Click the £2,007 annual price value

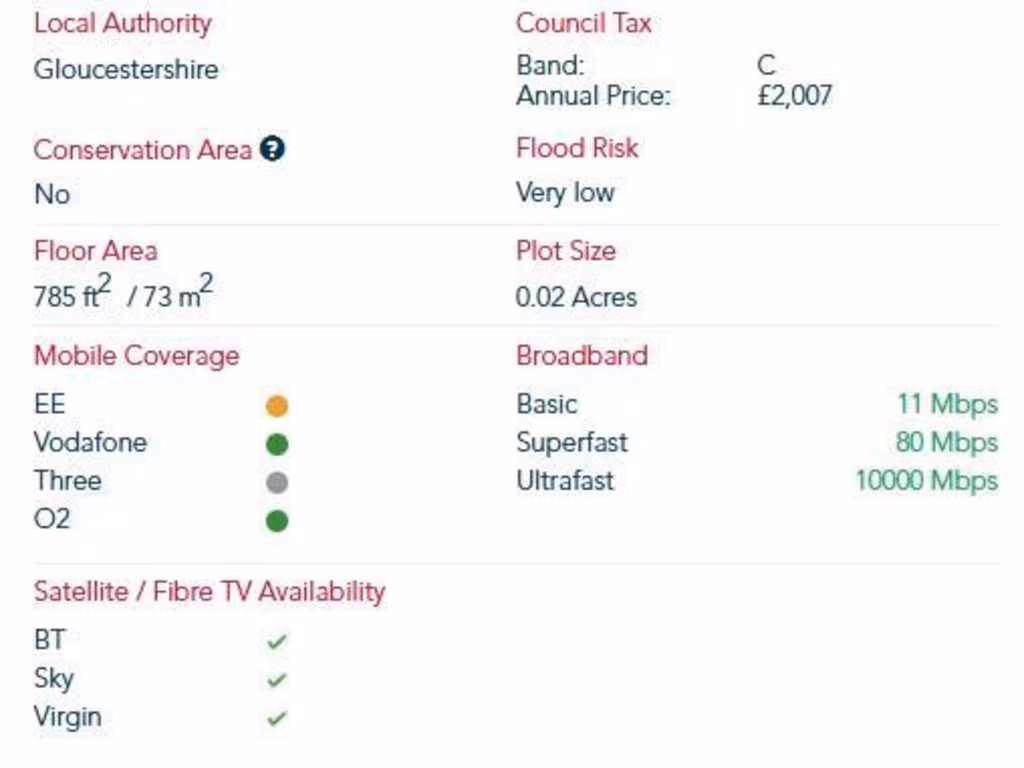click(x=794, y=97)
